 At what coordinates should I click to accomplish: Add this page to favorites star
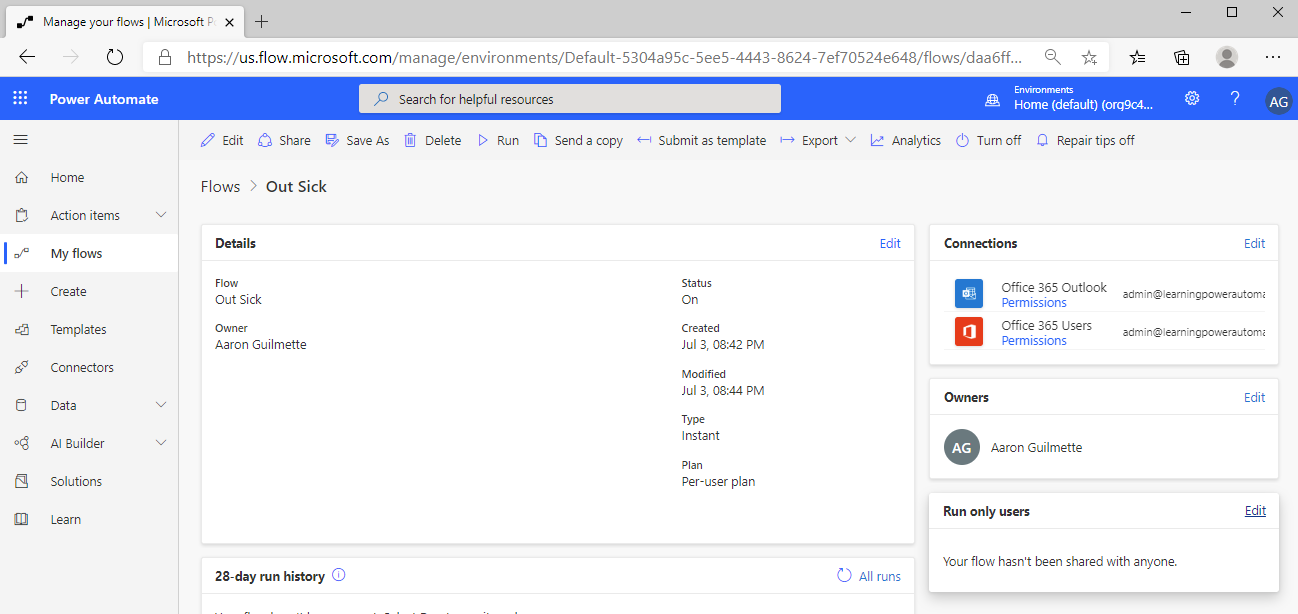(1089, 57)
